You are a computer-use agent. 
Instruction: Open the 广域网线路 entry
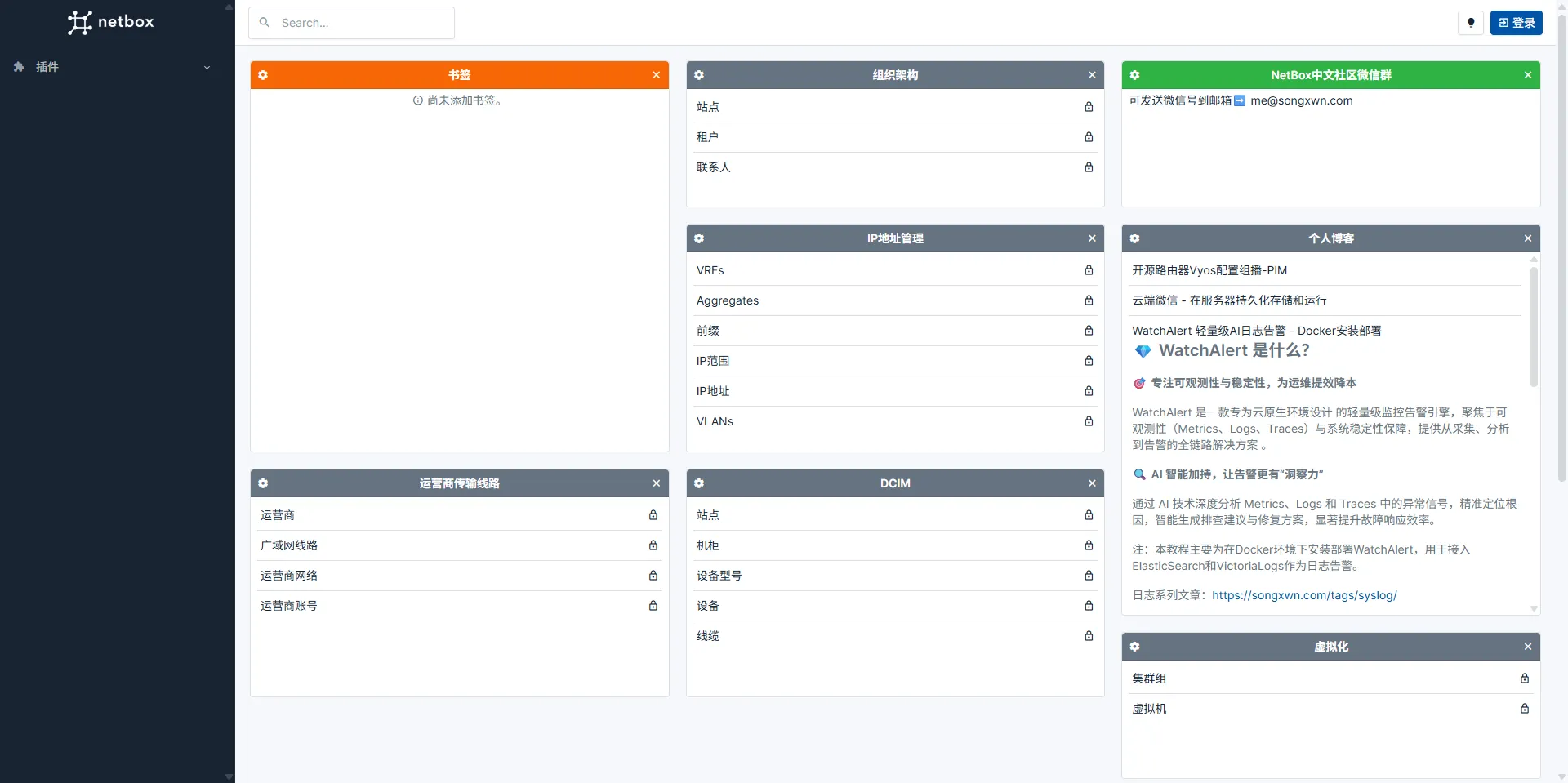click(x=460, y=545)
